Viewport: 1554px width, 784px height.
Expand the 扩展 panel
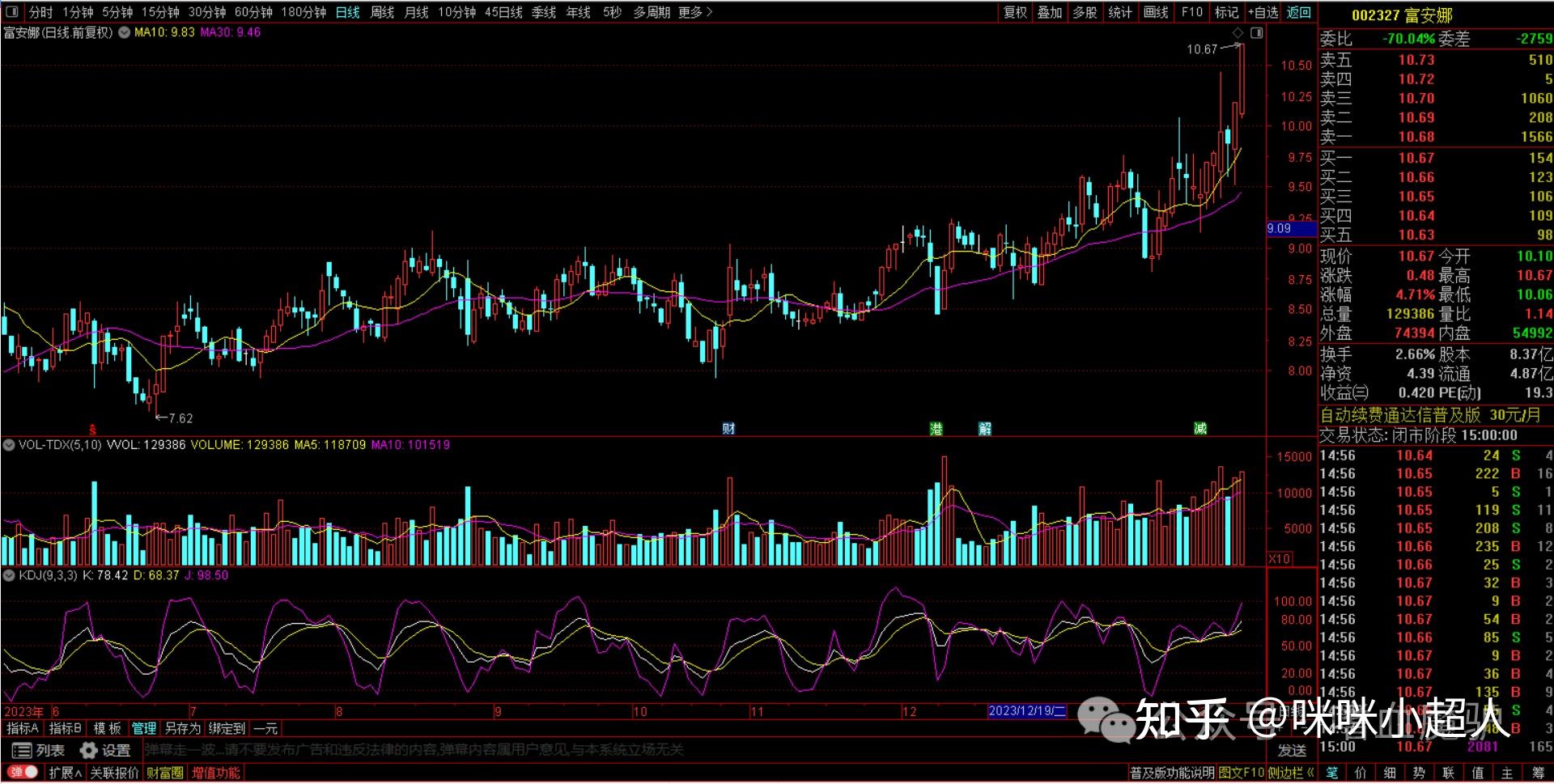[65, 773]
